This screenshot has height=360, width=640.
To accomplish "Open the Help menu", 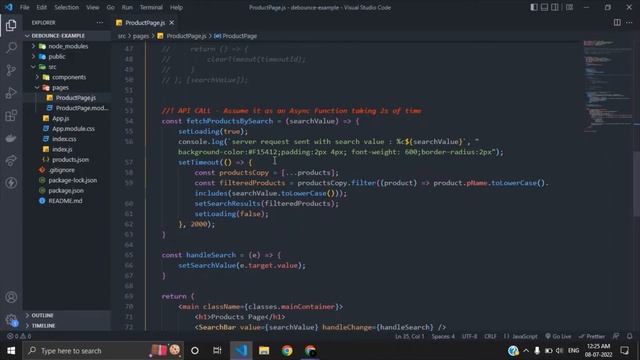I will tap(176, 7).
